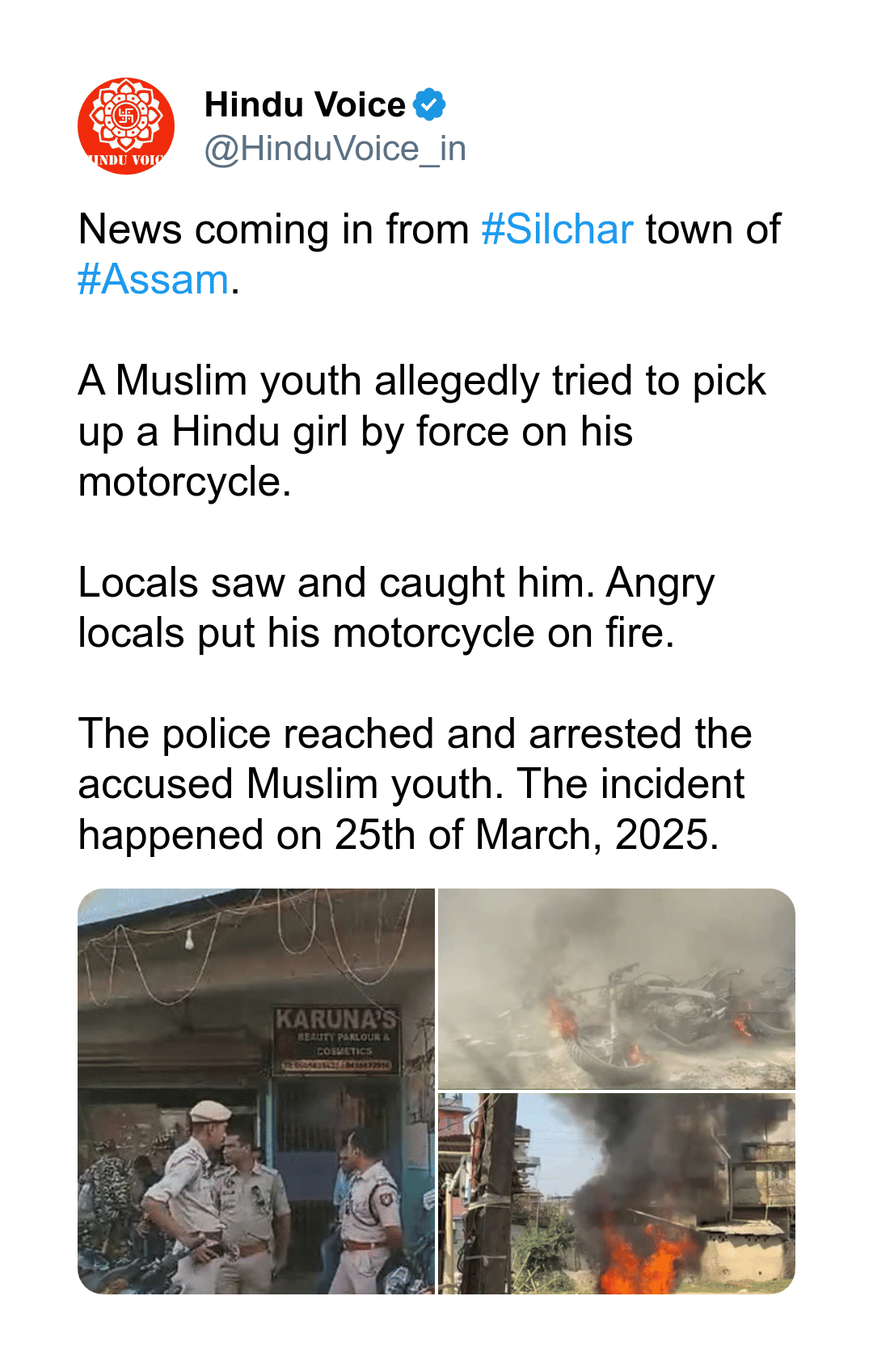Enlarge the fire and black smoke photo
This screenshot has width=873, height=1372.
coord(617,1194)
